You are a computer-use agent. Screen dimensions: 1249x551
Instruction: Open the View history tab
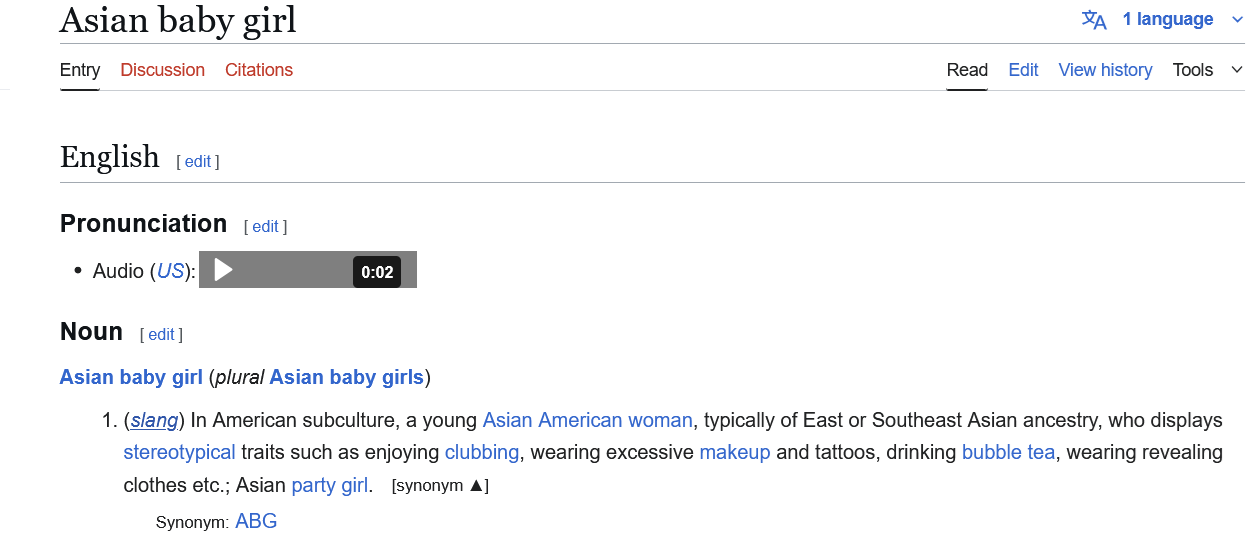point(1105,70)
